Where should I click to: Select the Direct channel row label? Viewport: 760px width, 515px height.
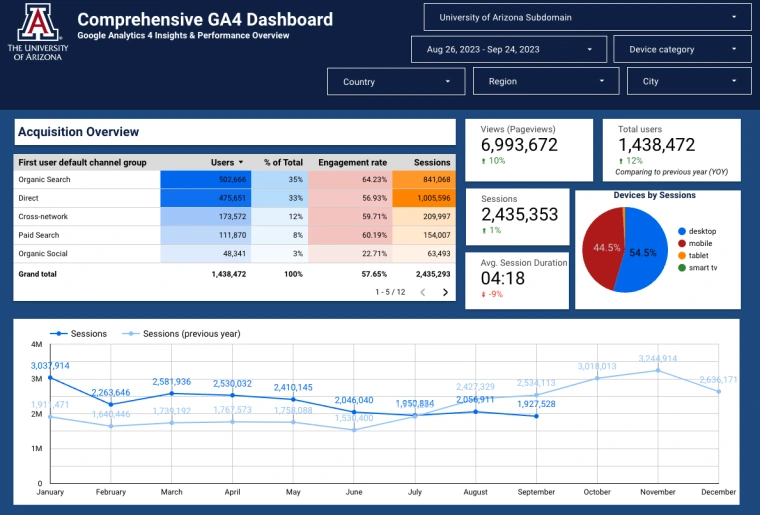click(28, 198)
